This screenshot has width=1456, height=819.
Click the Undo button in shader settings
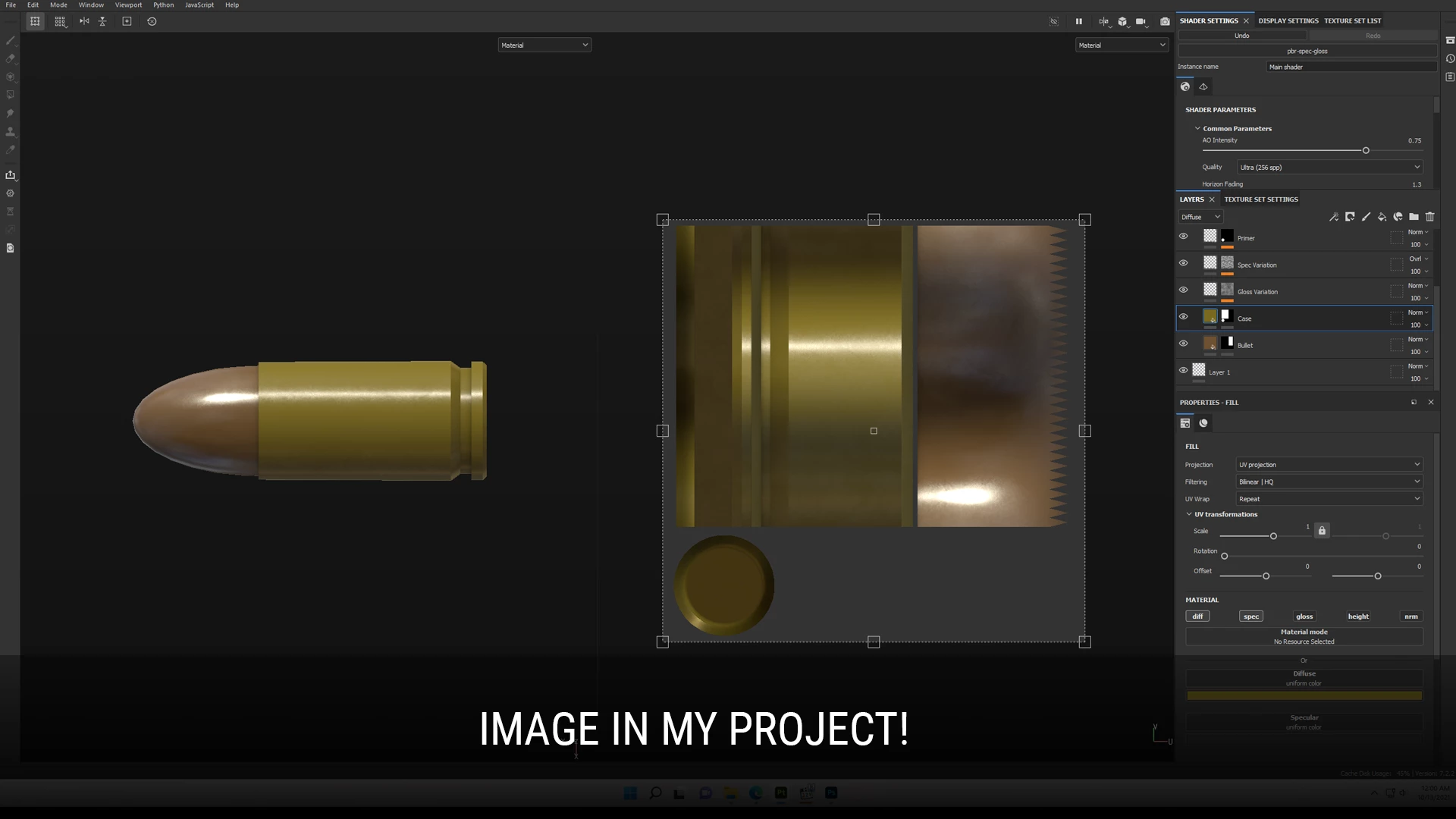(x=1241, y=36)
